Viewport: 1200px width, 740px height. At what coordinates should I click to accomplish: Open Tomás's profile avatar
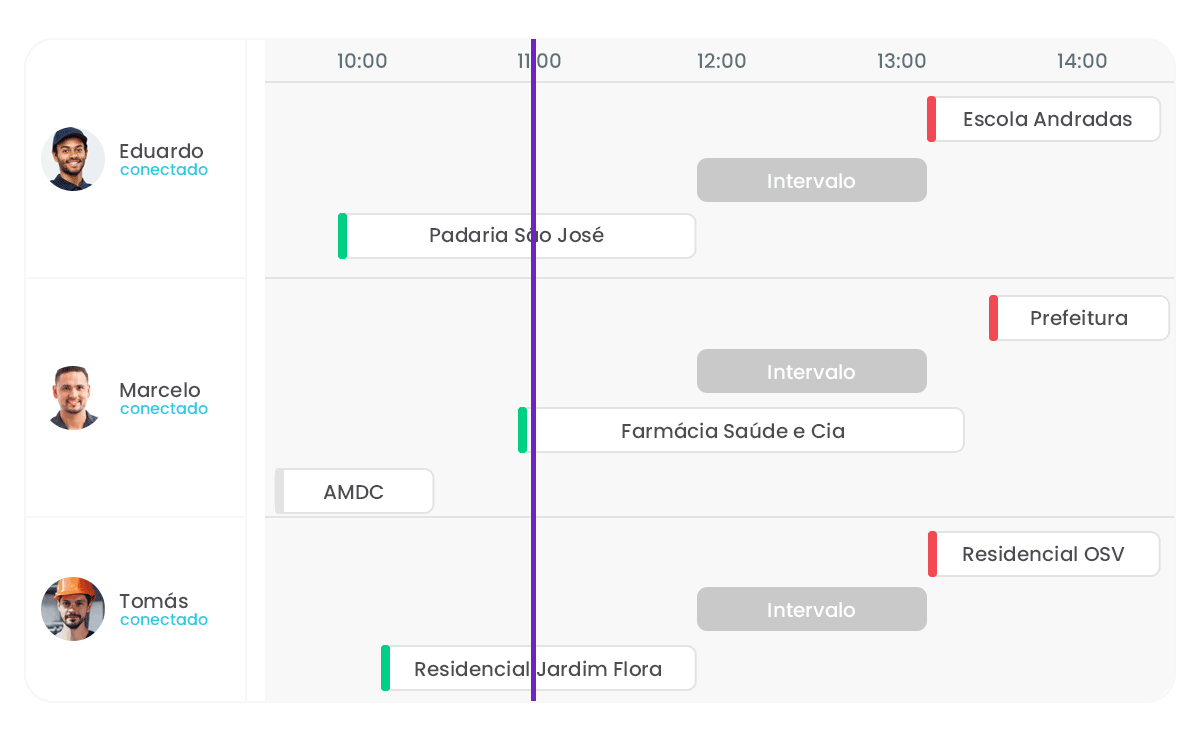[72, 609]
